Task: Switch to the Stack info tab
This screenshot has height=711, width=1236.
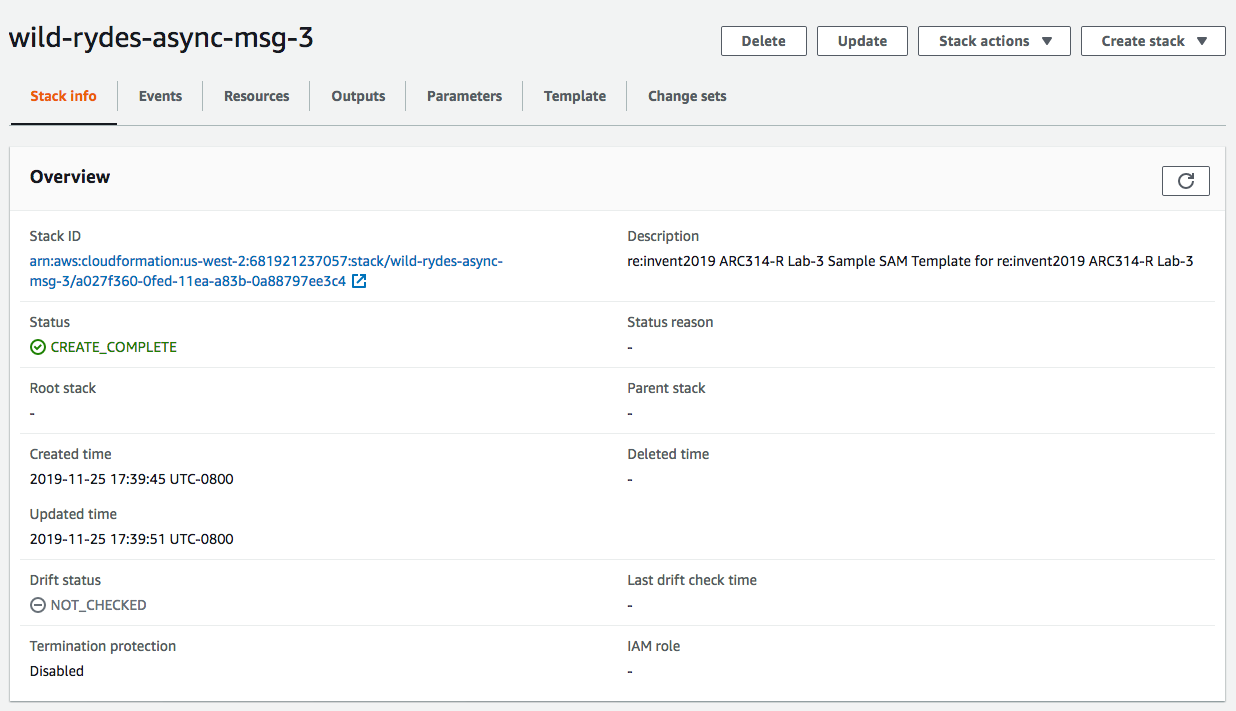Action: 64,96
